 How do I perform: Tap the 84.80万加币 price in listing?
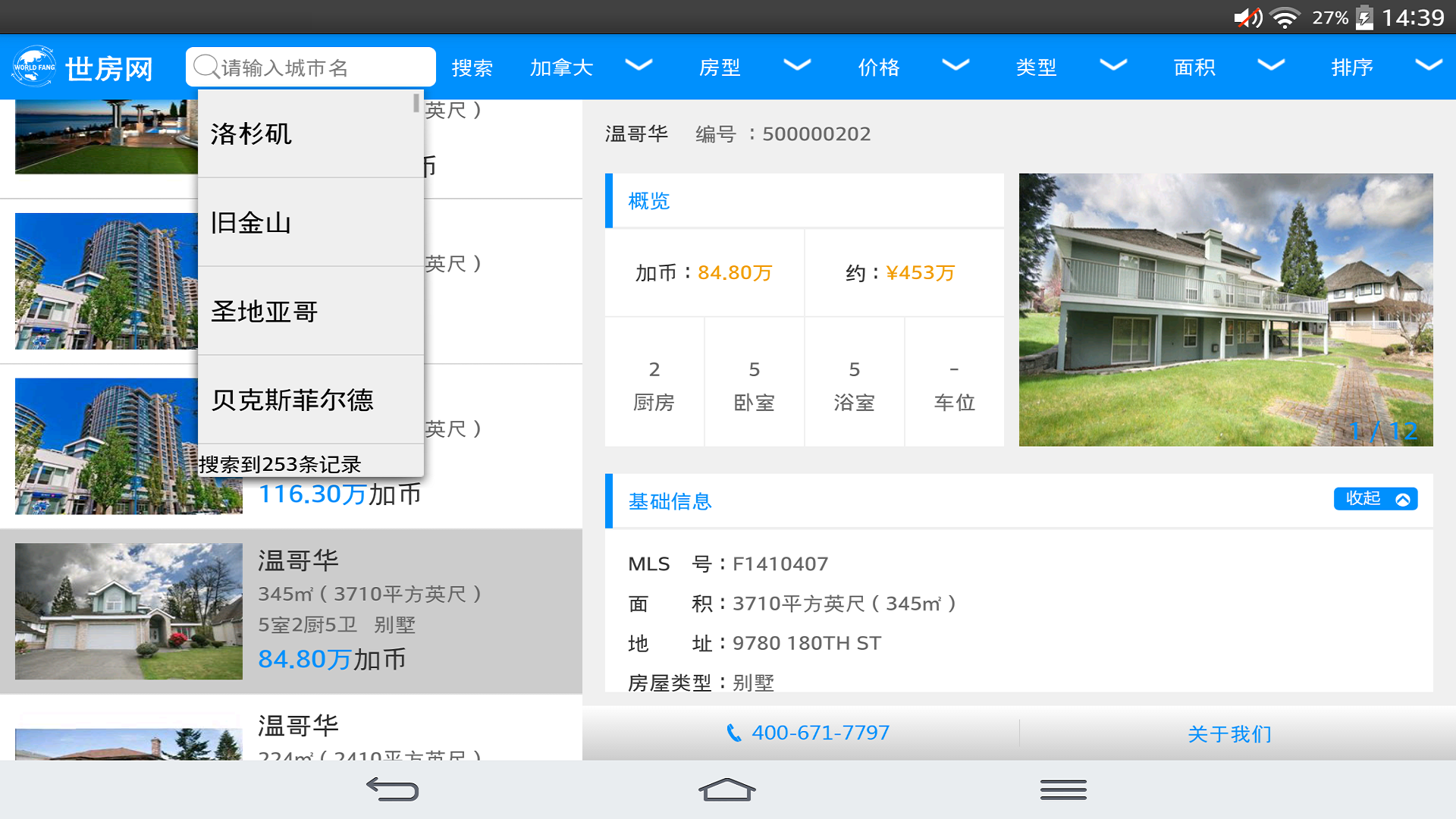(331, 659)
